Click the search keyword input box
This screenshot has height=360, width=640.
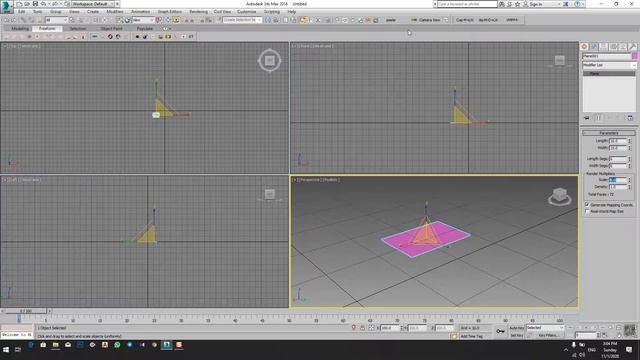click(x=467, y=4)
